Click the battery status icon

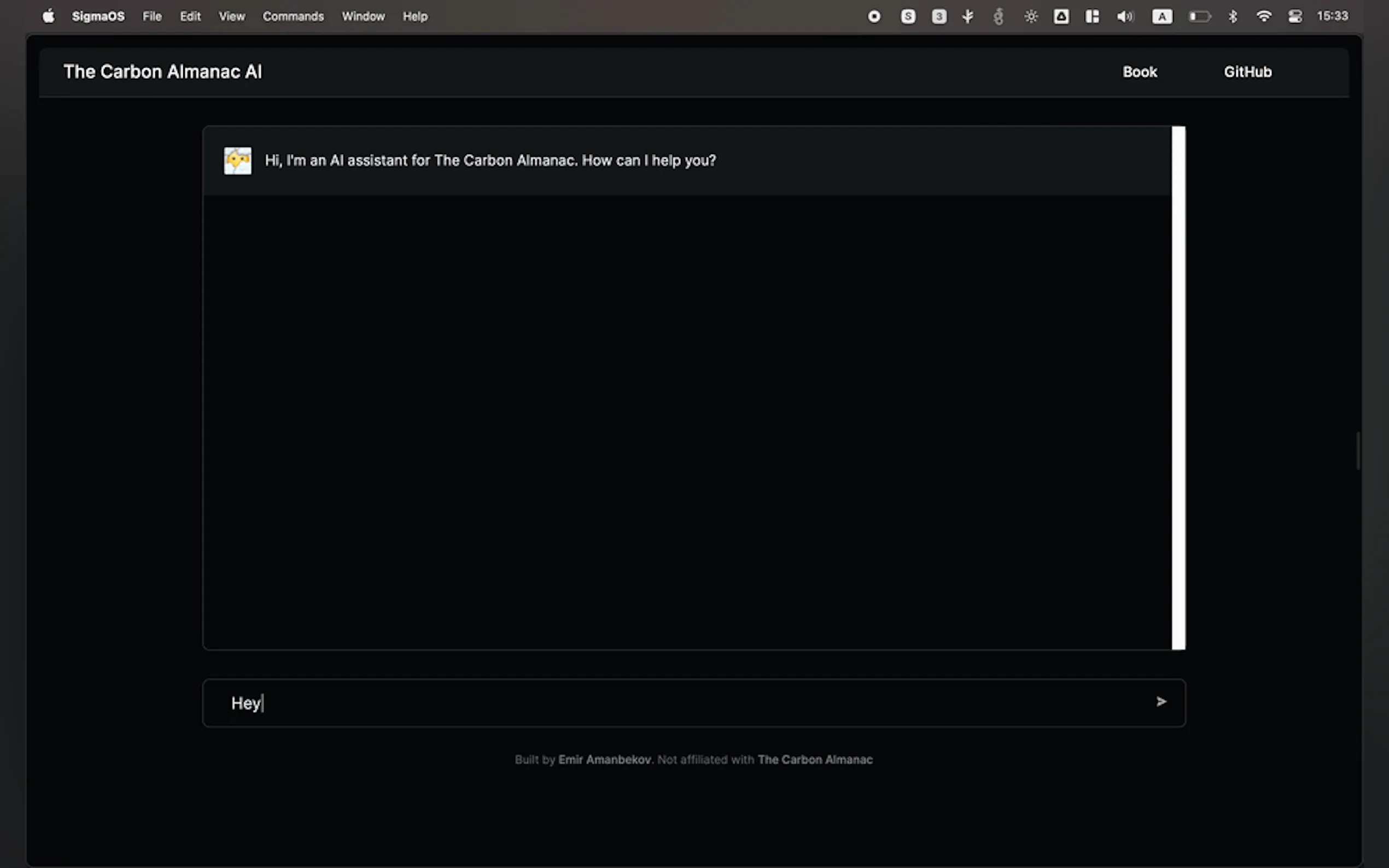tap(1199, 16)
